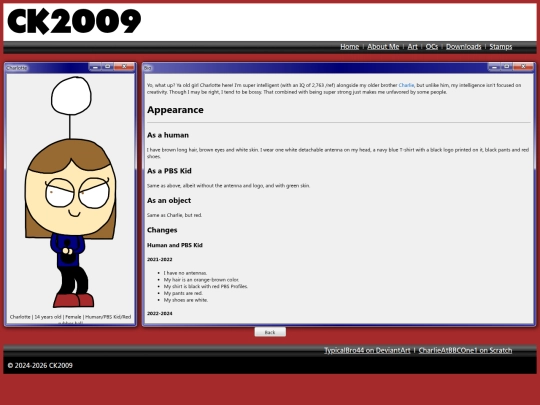Image resolution: width=540 pixels, height=405 pixels.
Task: Click the 'Human and PBS Kid' subheading
Action: pos(175,245)
